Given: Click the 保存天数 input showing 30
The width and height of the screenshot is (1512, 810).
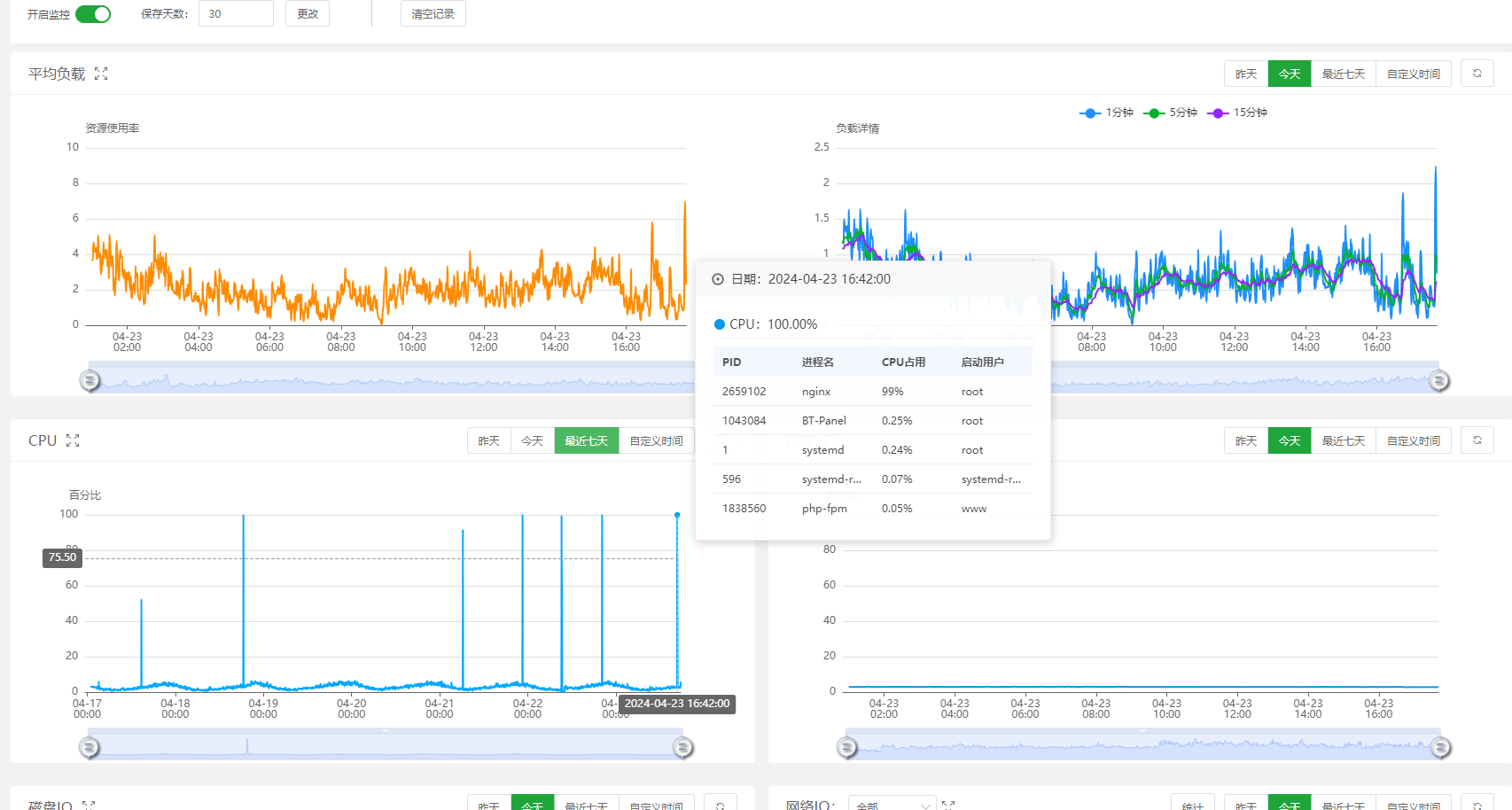Looking at the screenshot, I should [236, 13].
